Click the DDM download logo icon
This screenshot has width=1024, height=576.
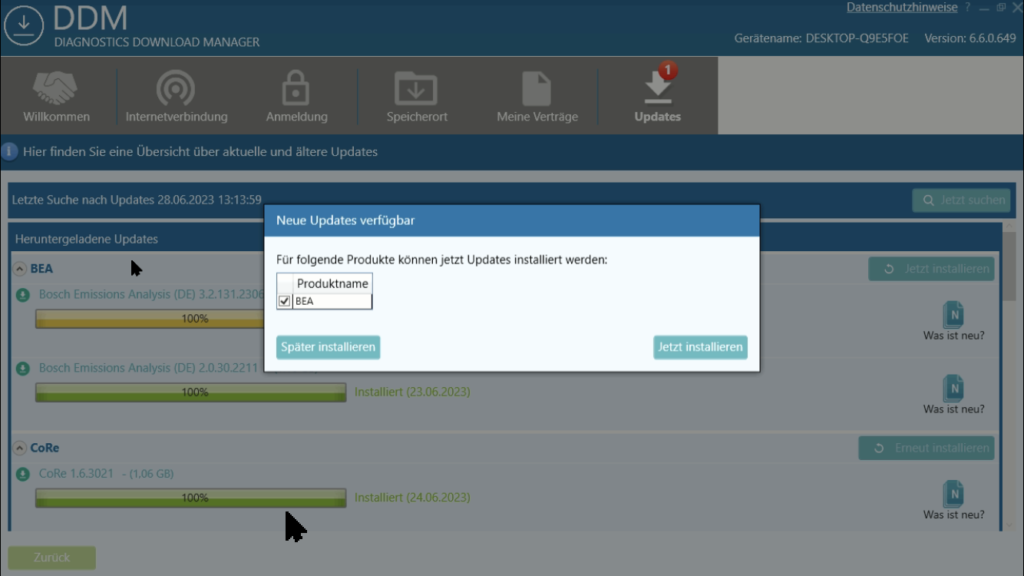(x=24, y=25)
